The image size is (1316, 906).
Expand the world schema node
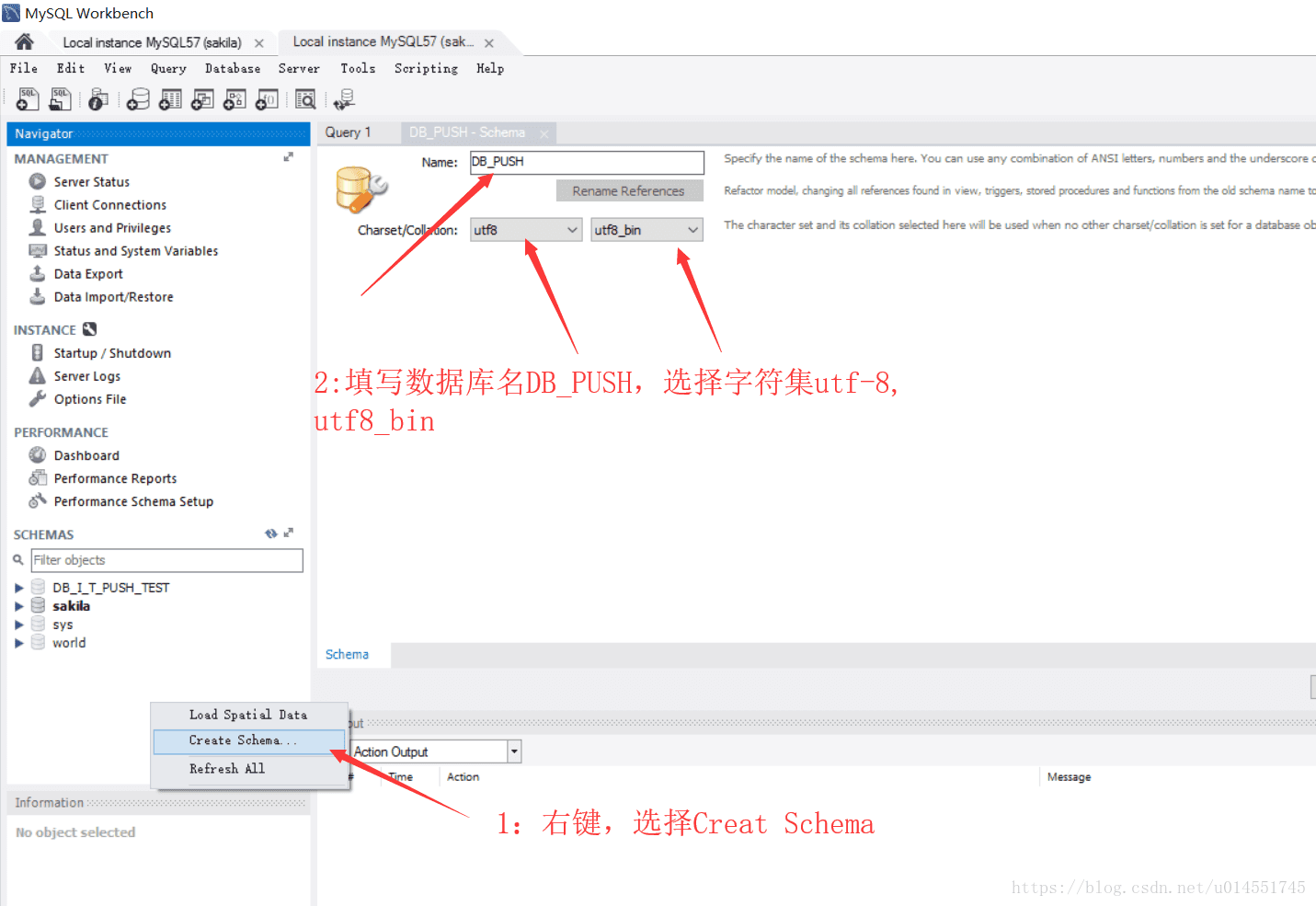click(x=19, y=643)
